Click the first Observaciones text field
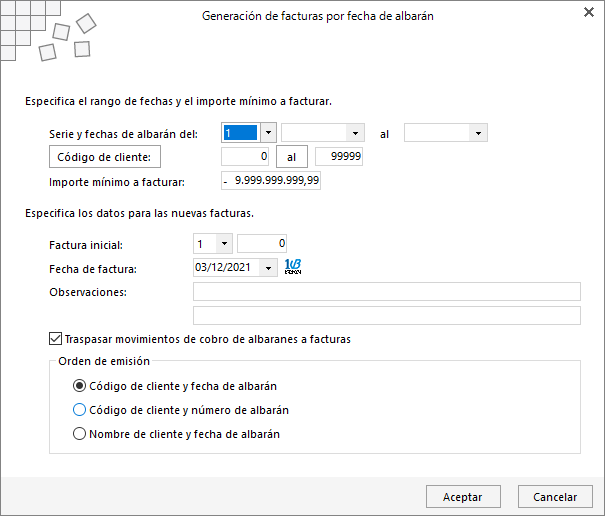Screen dimensions: 605x516 coord(387,291)
